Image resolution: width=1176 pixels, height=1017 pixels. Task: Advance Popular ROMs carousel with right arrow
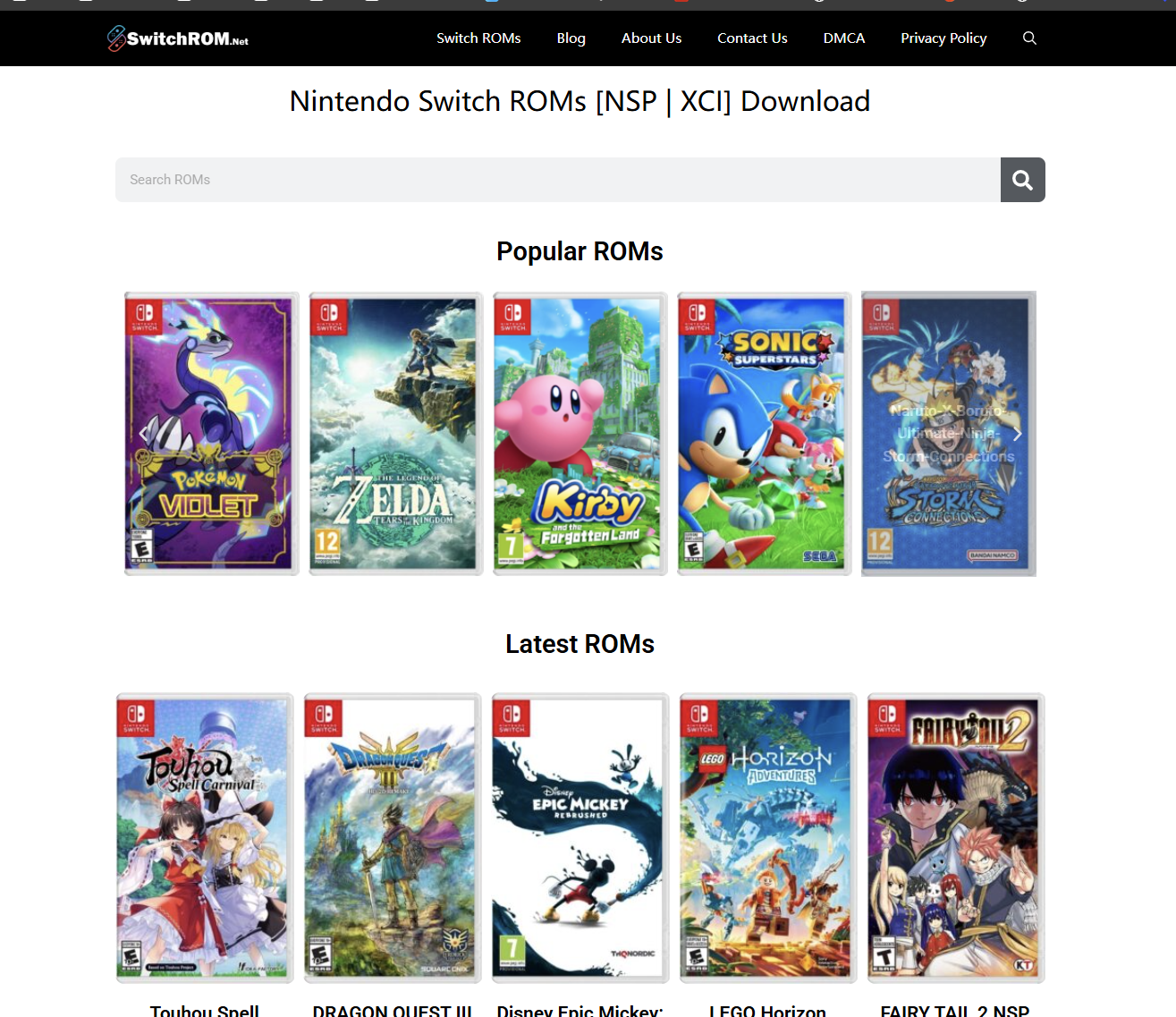pos(1017,434)
